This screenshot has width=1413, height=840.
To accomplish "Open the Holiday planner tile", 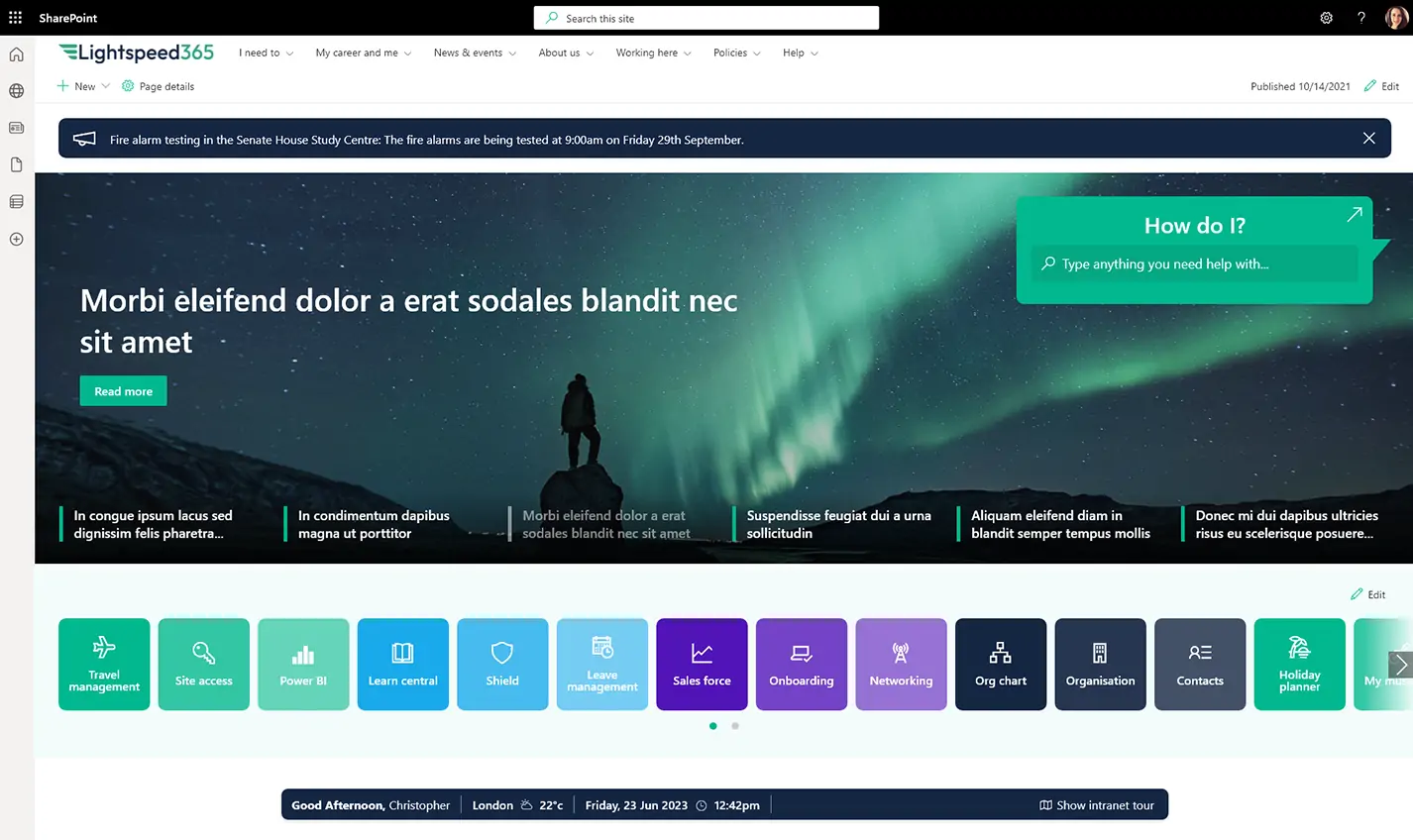I will pyautogui.click(x=1299, y=664).
